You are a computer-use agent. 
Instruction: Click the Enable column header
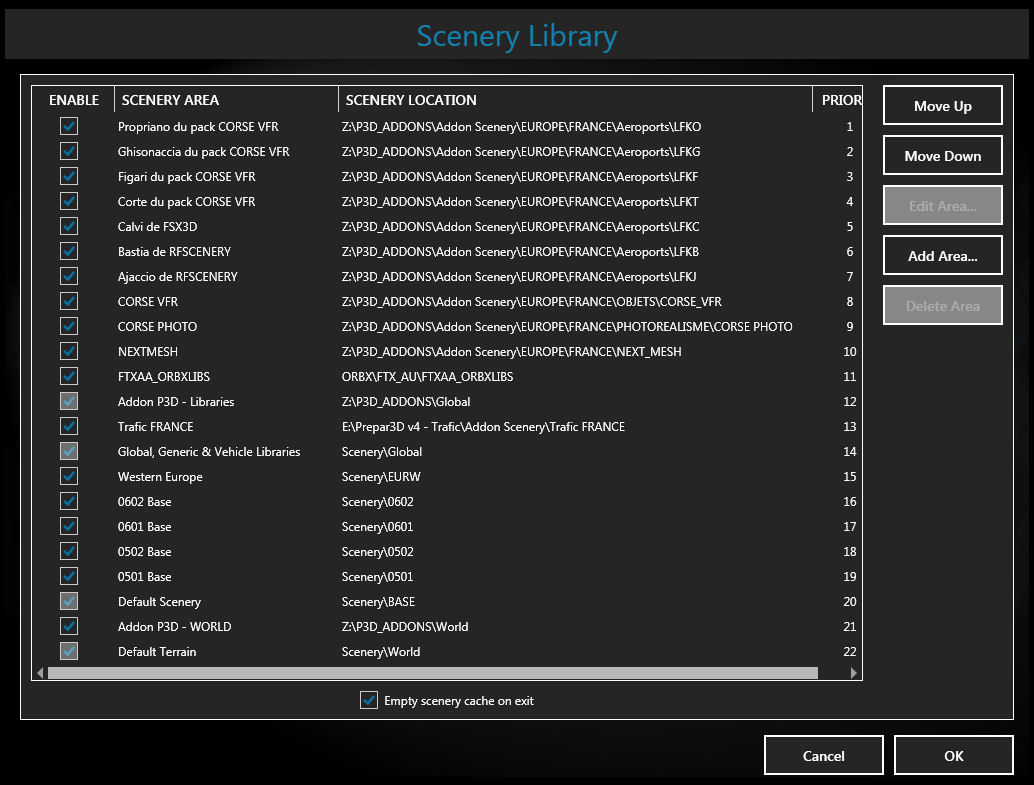(x=74, y=100)
